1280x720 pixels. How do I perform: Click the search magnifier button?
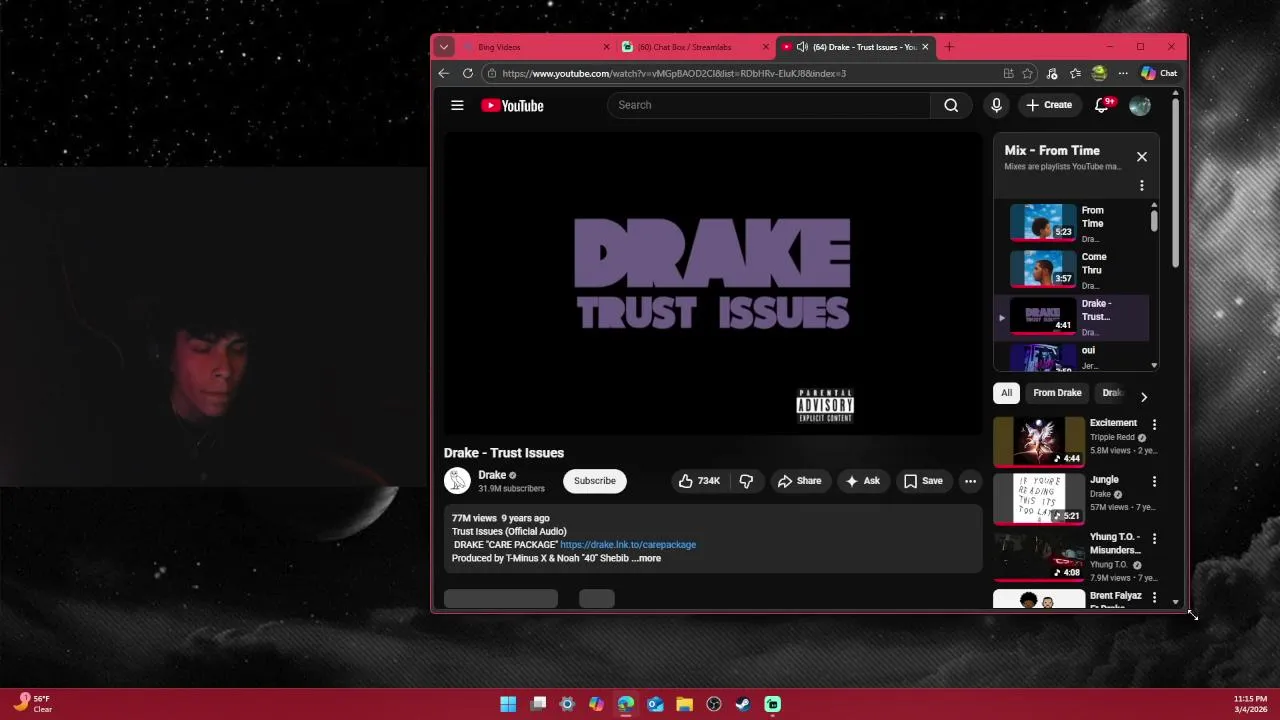click(951, 105)
